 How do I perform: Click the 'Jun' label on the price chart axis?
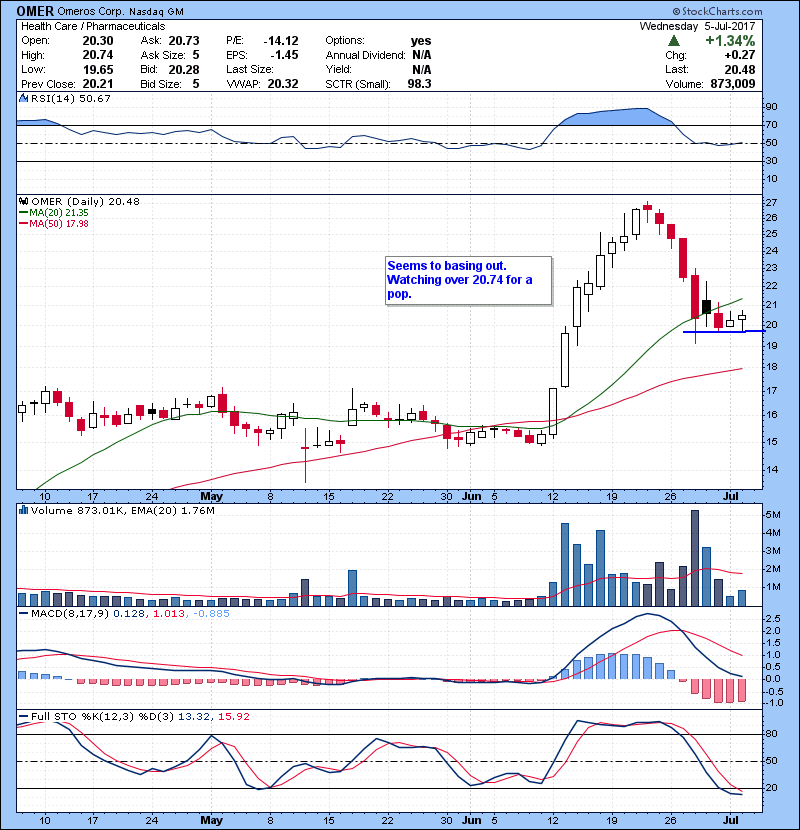pyautogui.click(x=472, y=497)
